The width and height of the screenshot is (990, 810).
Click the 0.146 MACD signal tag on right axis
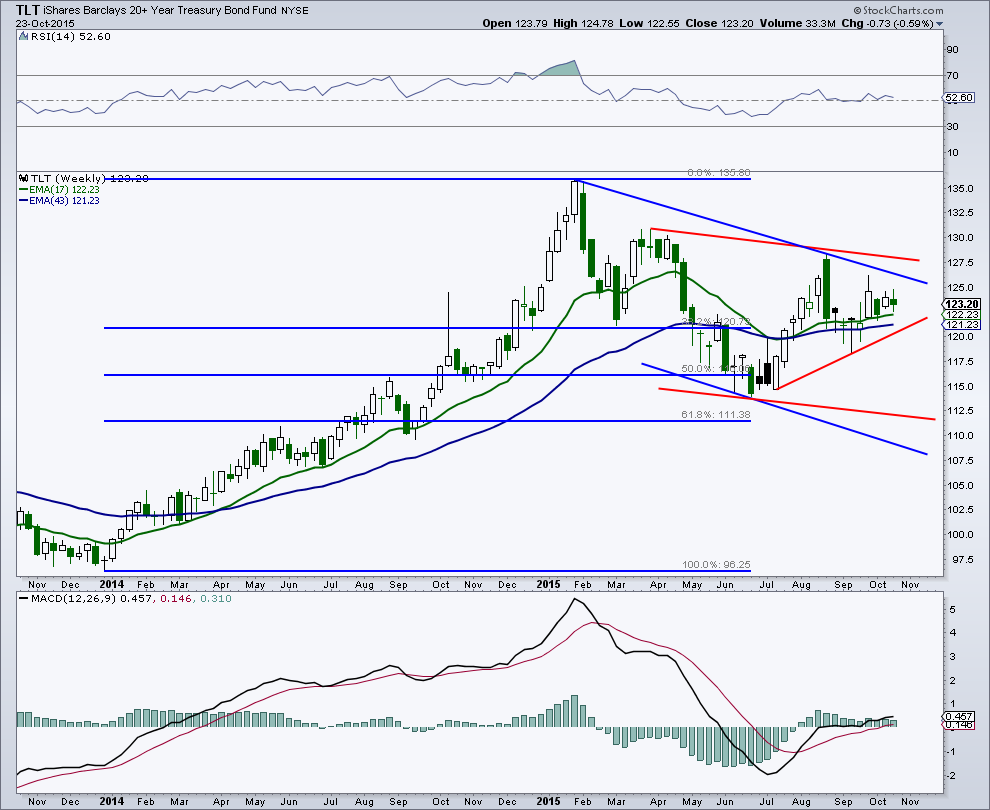(960, 725)
